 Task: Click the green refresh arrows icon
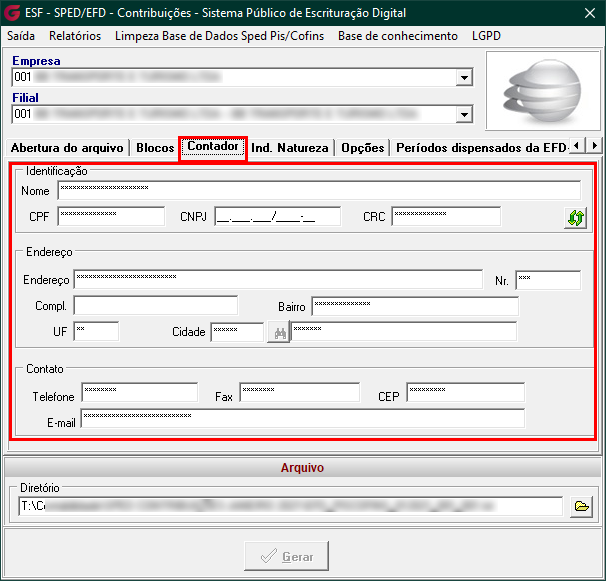575,218
